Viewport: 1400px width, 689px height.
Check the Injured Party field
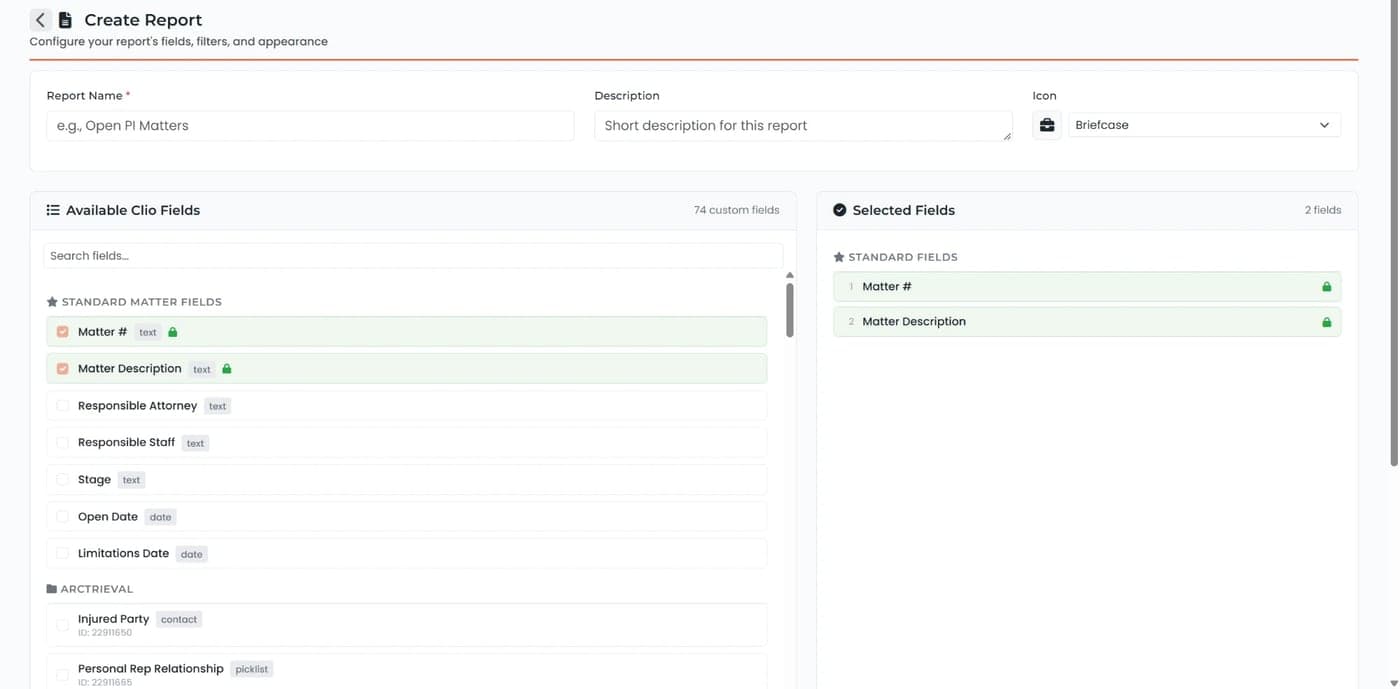[63, 625]
